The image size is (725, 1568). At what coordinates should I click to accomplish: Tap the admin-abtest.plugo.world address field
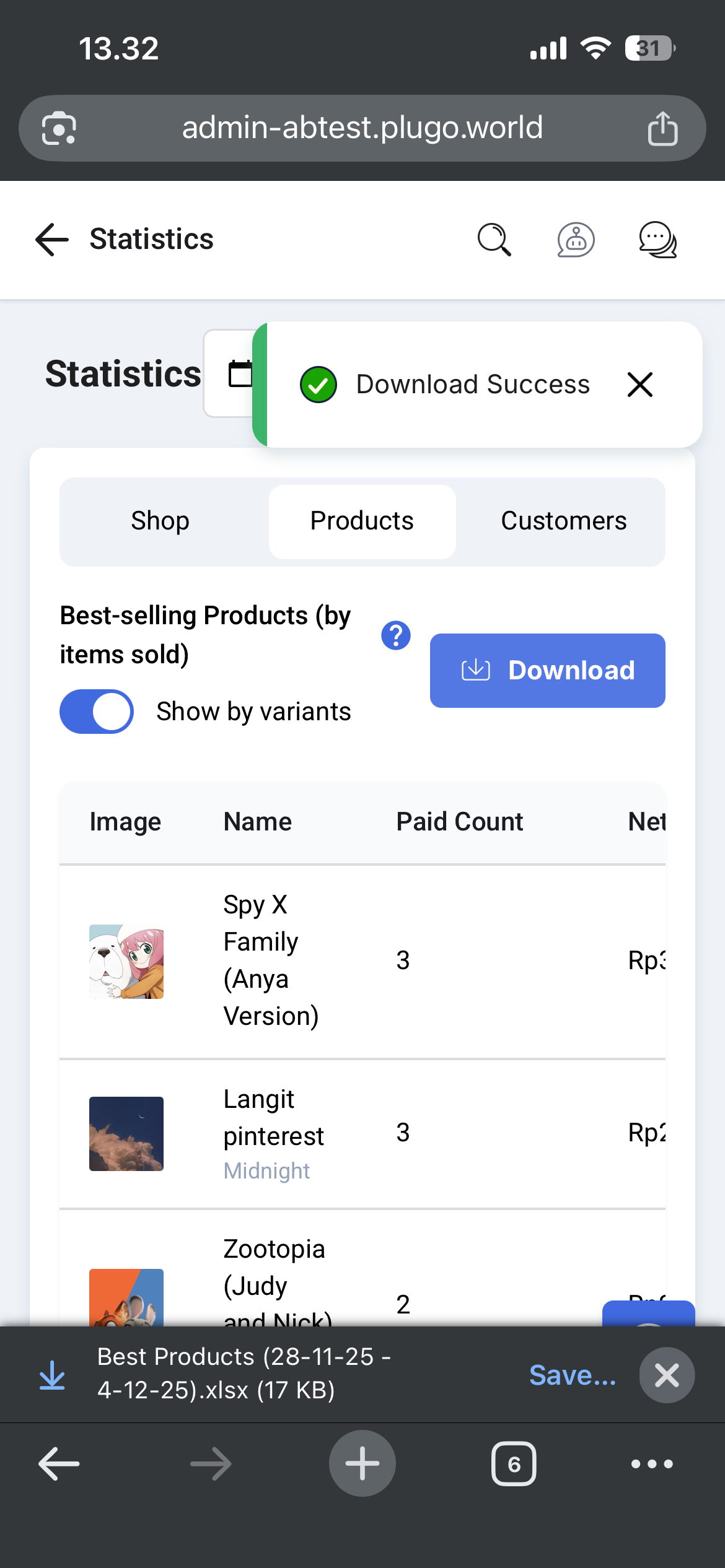point(362,128)
